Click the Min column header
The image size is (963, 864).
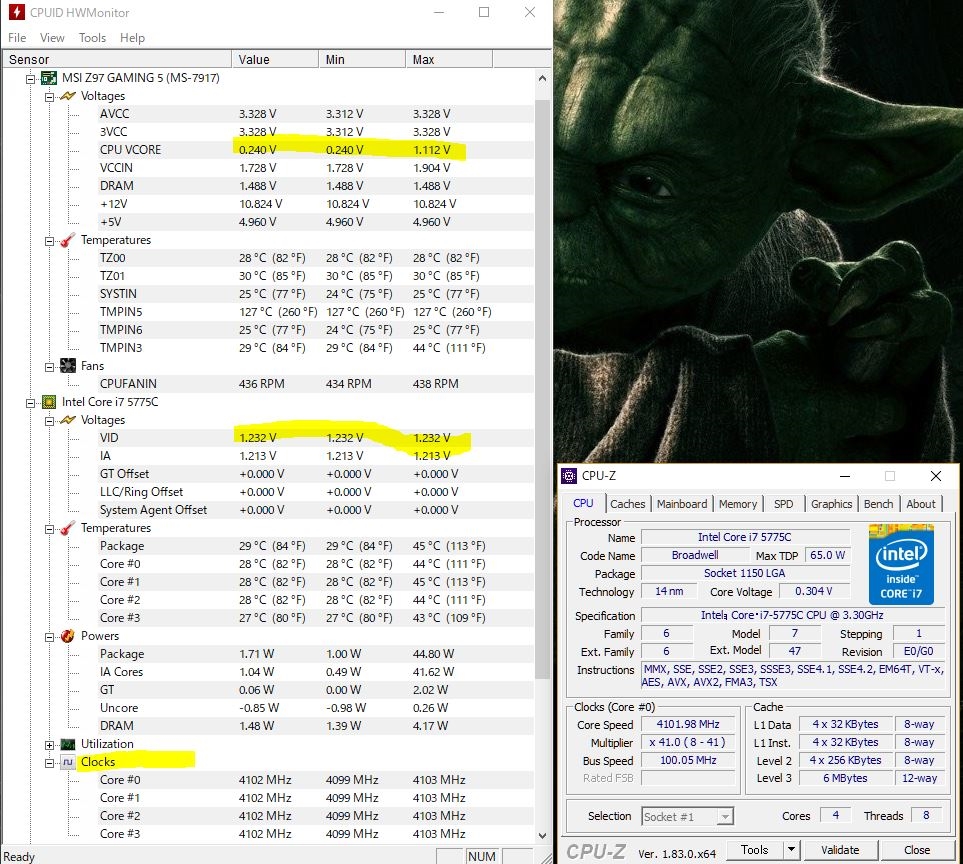[362, 60]
